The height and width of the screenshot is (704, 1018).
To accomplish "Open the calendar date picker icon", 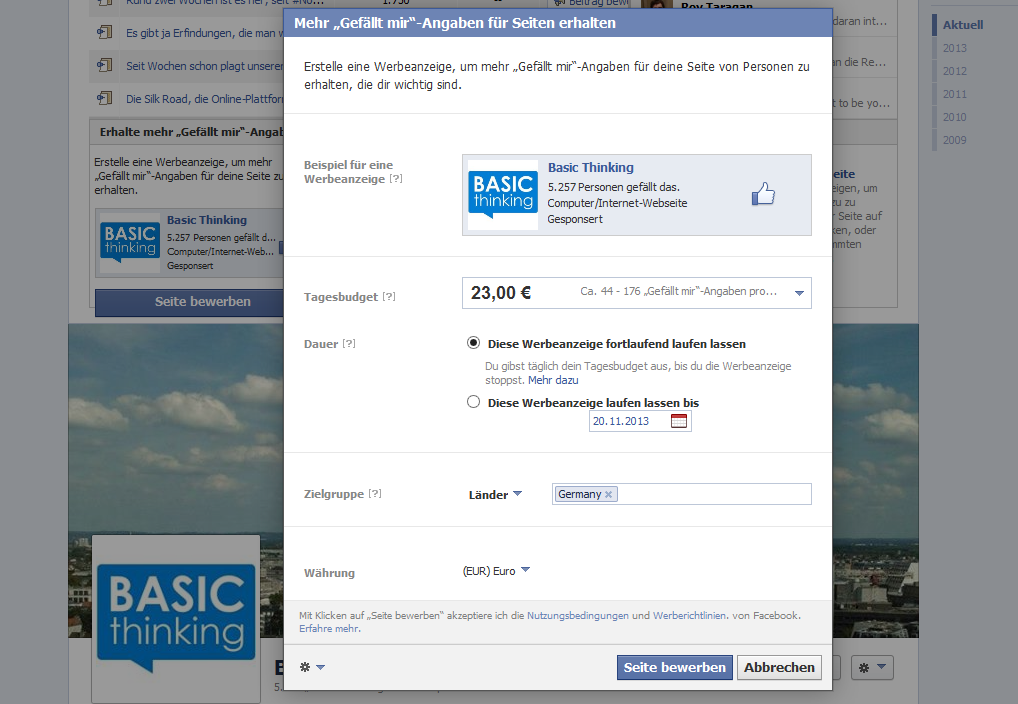I will [678, 421].
